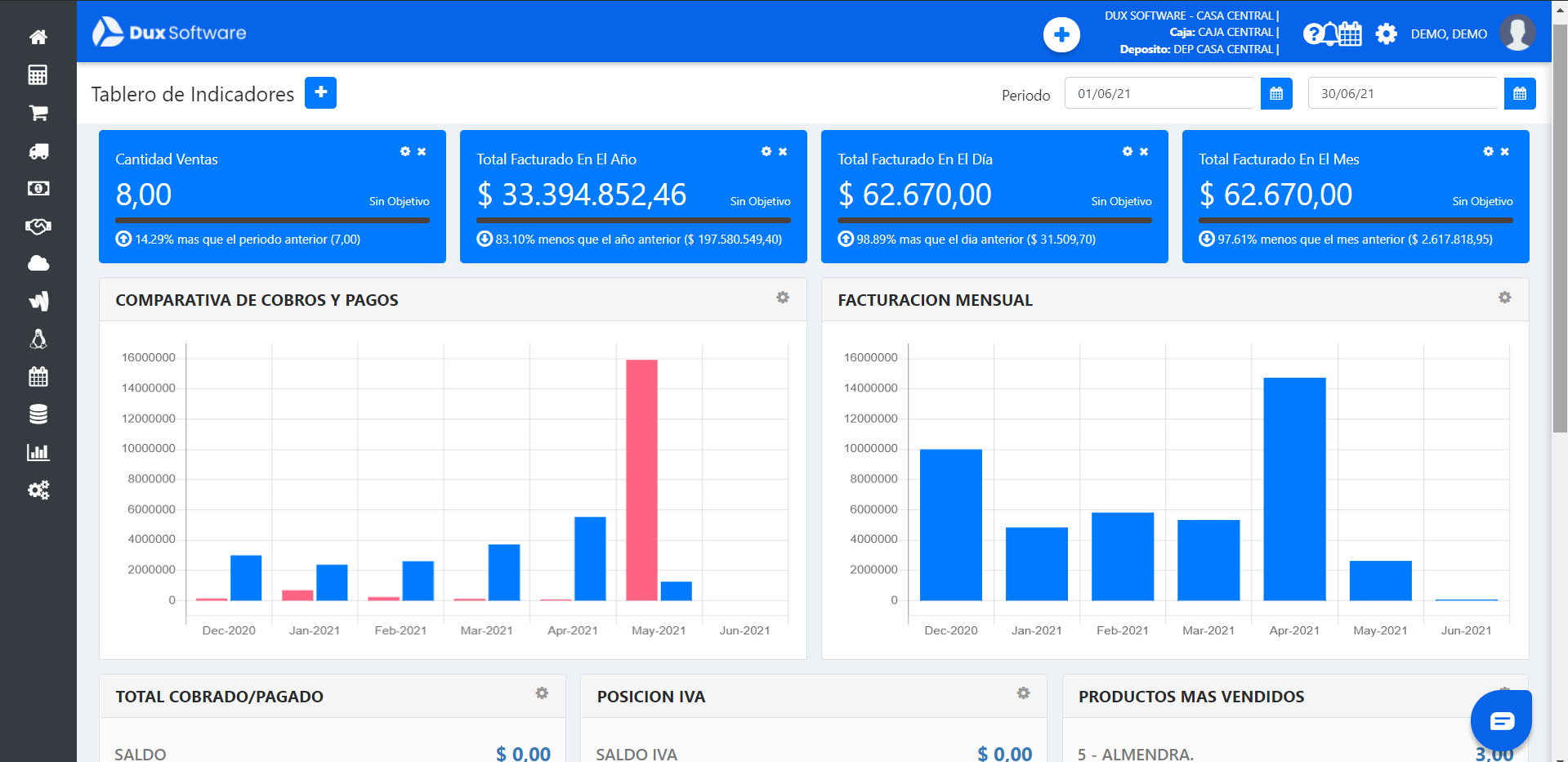
Task: Click the '5 - ALMENDRA.' product row
Action: coord(1136,754)
